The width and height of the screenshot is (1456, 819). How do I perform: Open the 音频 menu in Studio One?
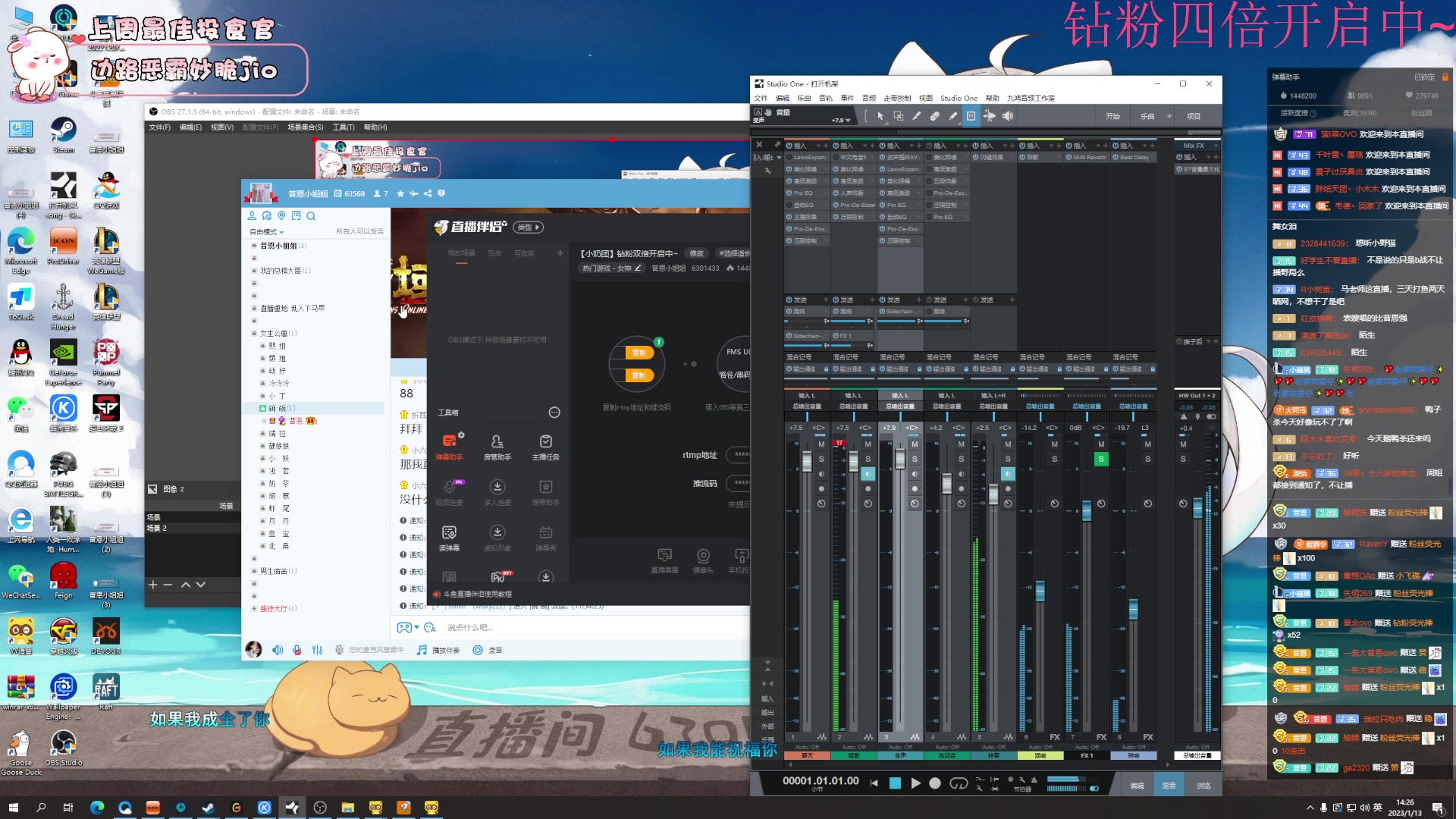coord(869,98)
